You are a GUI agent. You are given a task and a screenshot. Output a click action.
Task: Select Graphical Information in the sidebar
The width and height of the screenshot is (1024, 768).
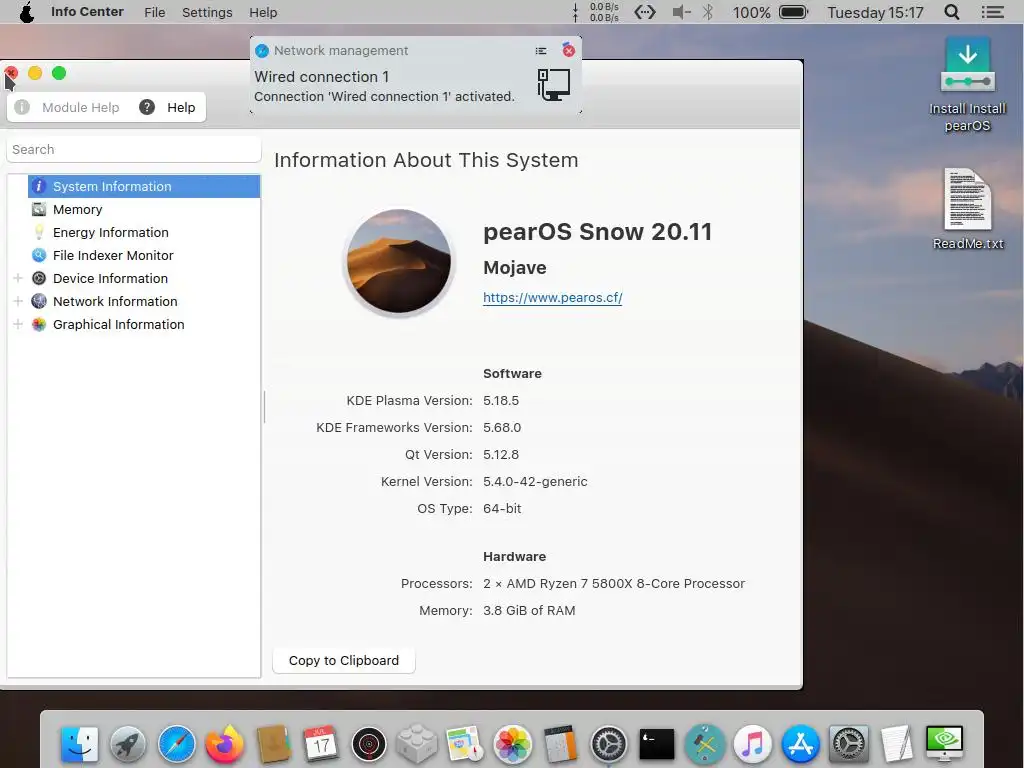tap(144, 324)
